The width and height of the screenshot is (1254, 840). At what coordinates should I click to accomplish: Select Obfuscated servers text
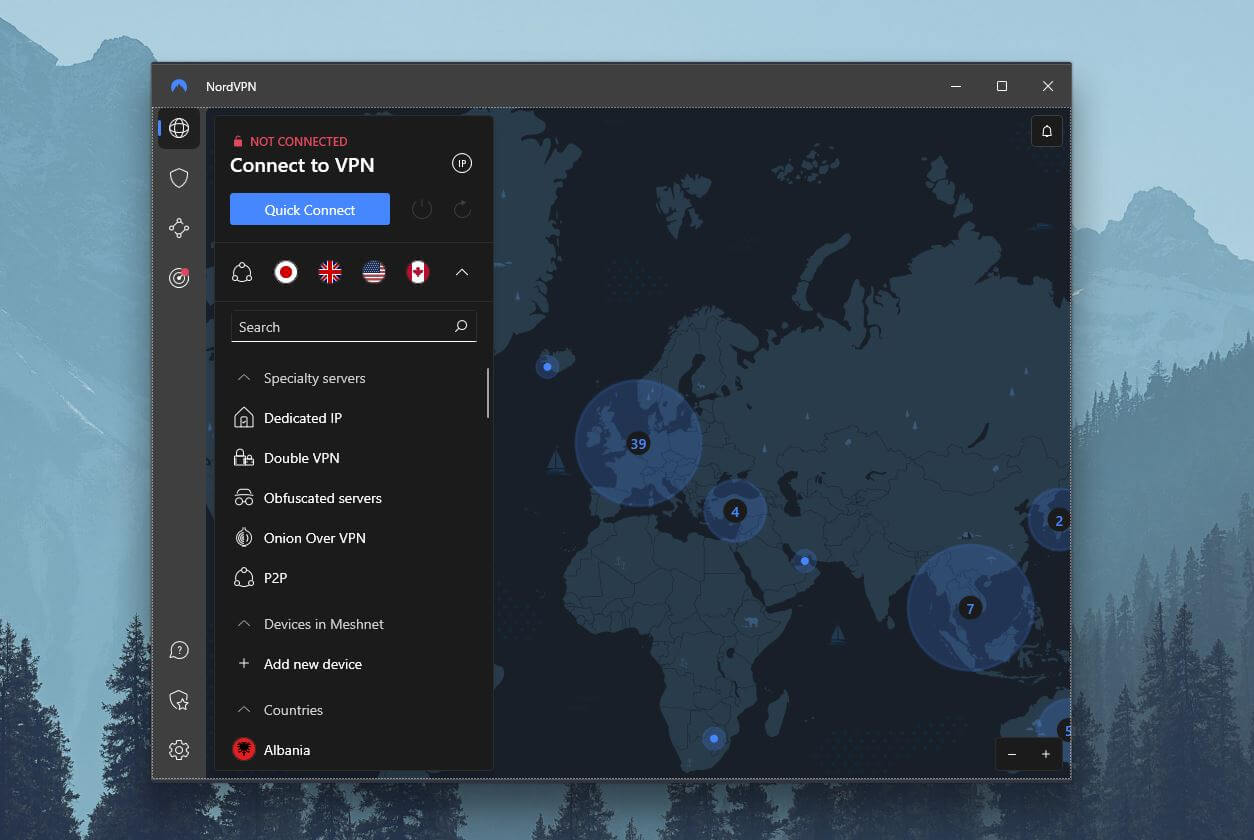pyautogui.click(x=323, y=498)
